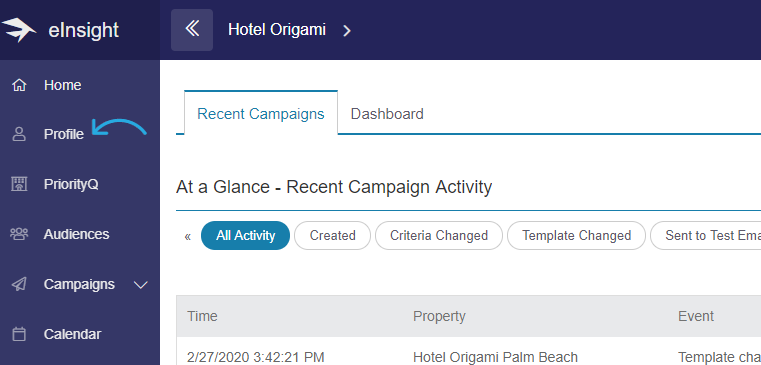Click the Calendar icon in sidebar

19,334
